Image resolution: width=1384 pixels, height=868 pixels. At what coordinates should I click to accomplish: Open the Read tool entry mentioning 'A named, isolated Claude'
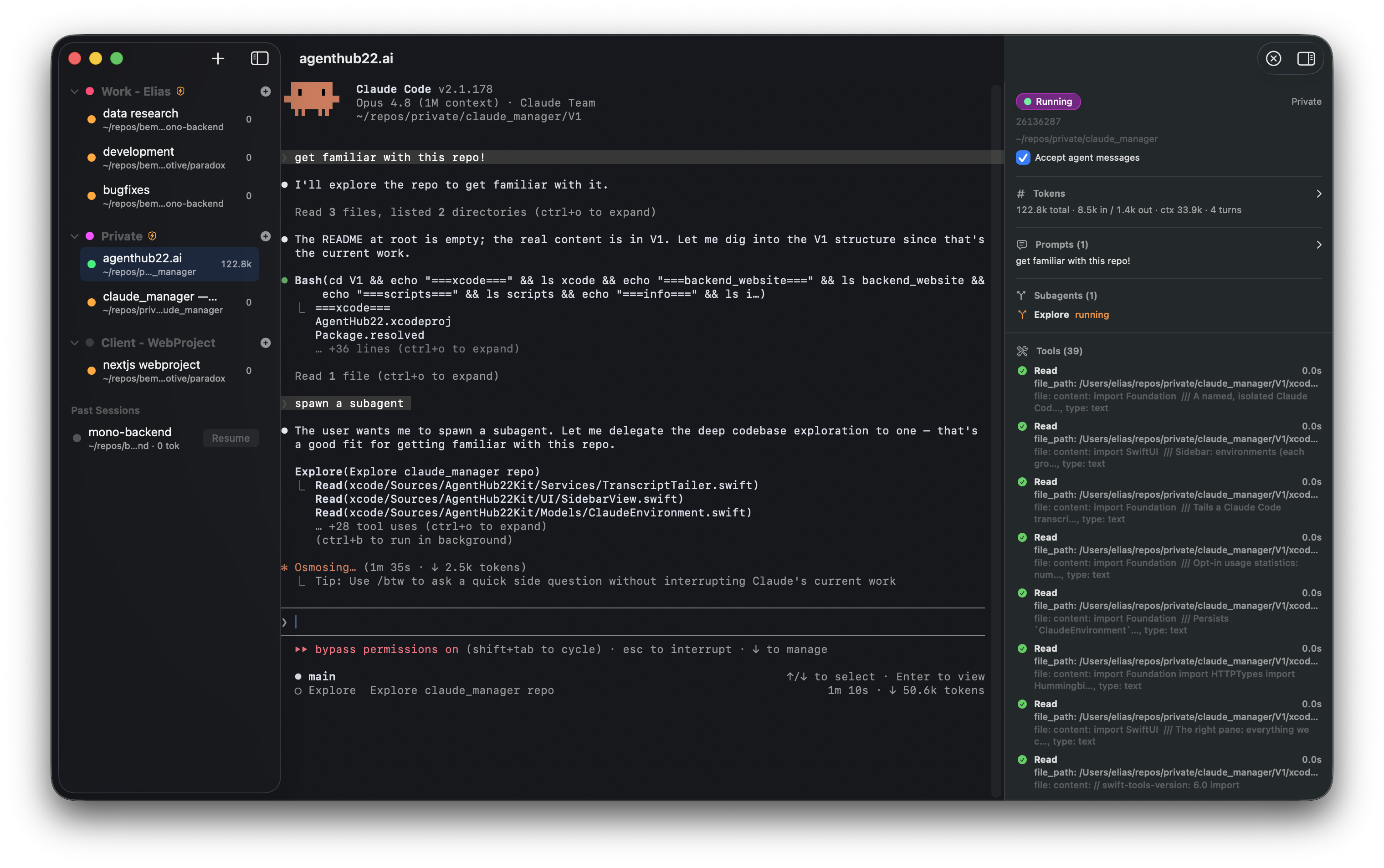[1169, 389]
